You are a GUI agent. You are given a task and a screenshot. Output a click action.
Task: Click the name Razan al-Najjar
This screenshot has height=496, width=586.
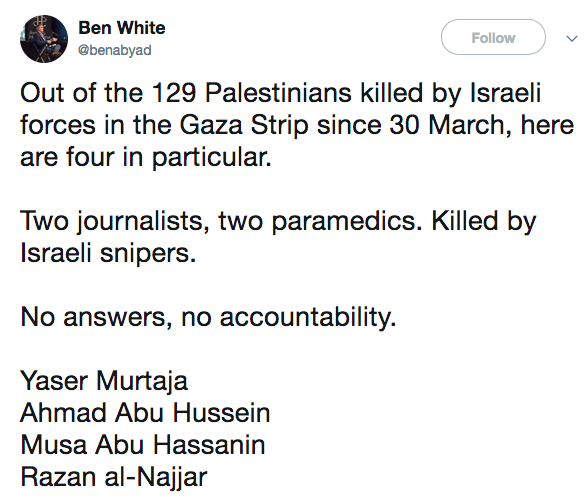click(114, 477)
